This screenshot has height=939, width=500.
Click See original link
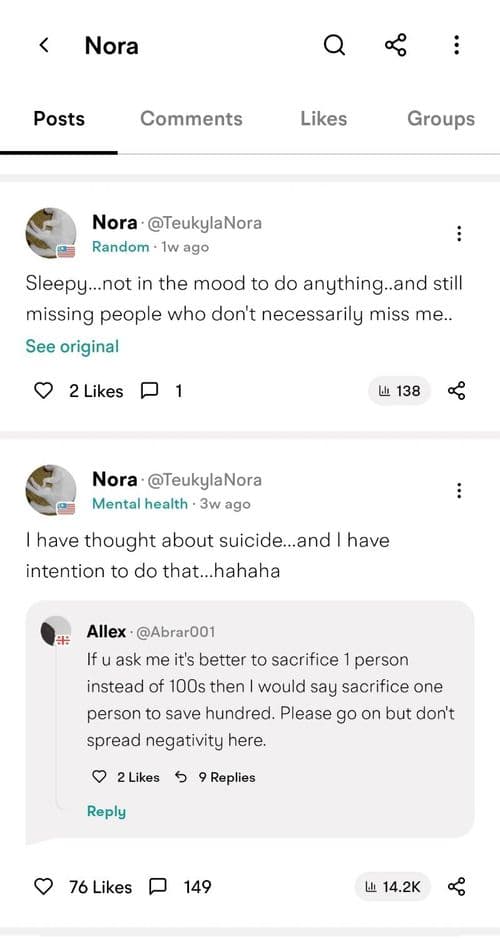(72, 346)
